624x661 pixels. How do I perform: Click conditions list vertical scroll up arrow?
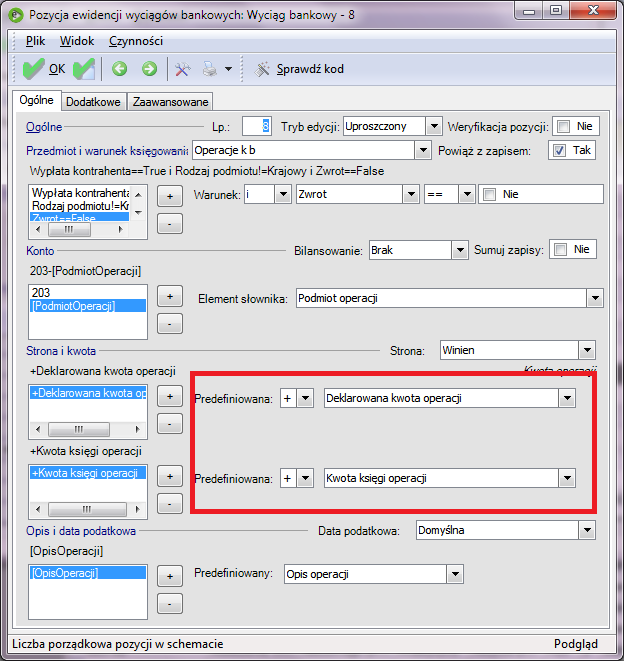[x=138, y=194]
